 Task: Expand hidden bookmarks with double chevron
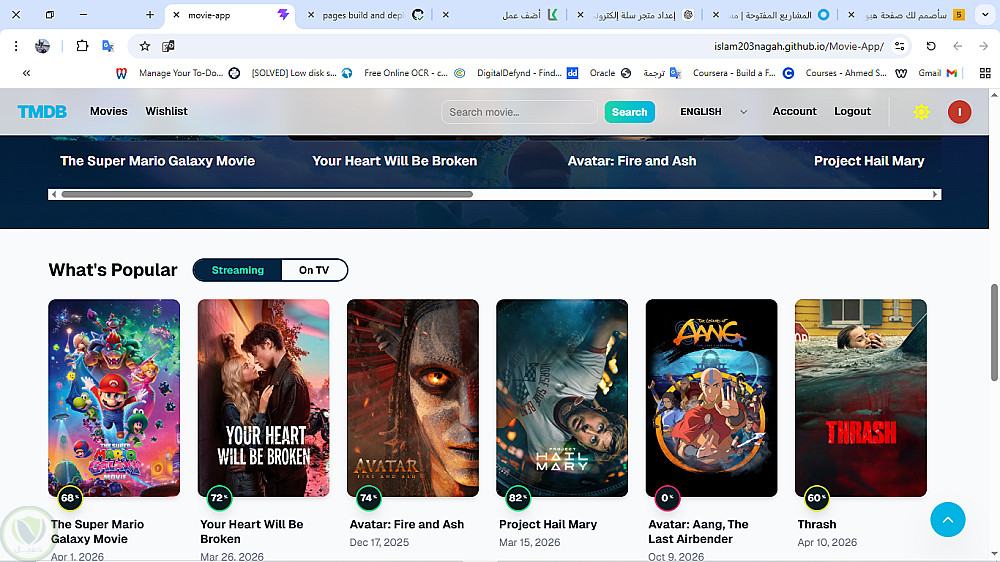point(26,73)
